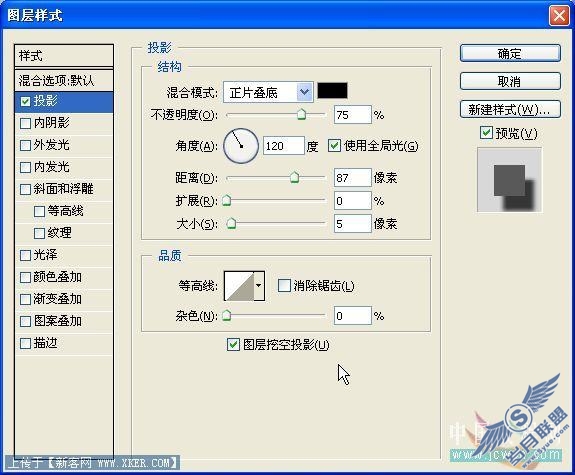Click the 大小 value field 5
The image size is (575, 475).
click(353, 223)
